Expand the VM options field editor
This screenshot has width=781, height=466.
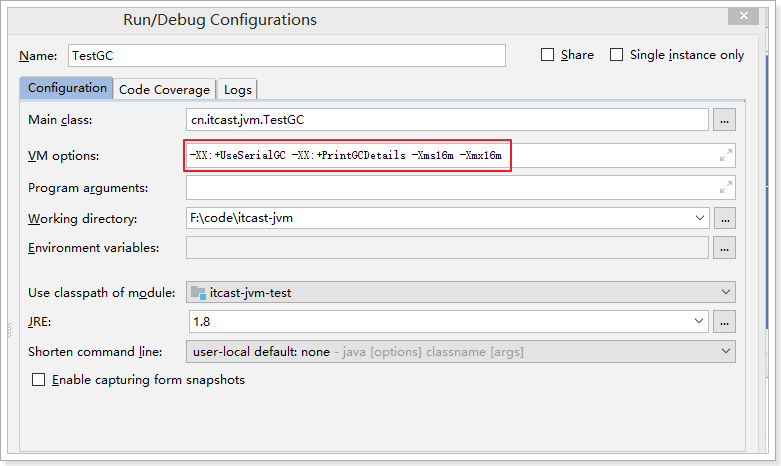pyautogui.click(x=726, y=156)
